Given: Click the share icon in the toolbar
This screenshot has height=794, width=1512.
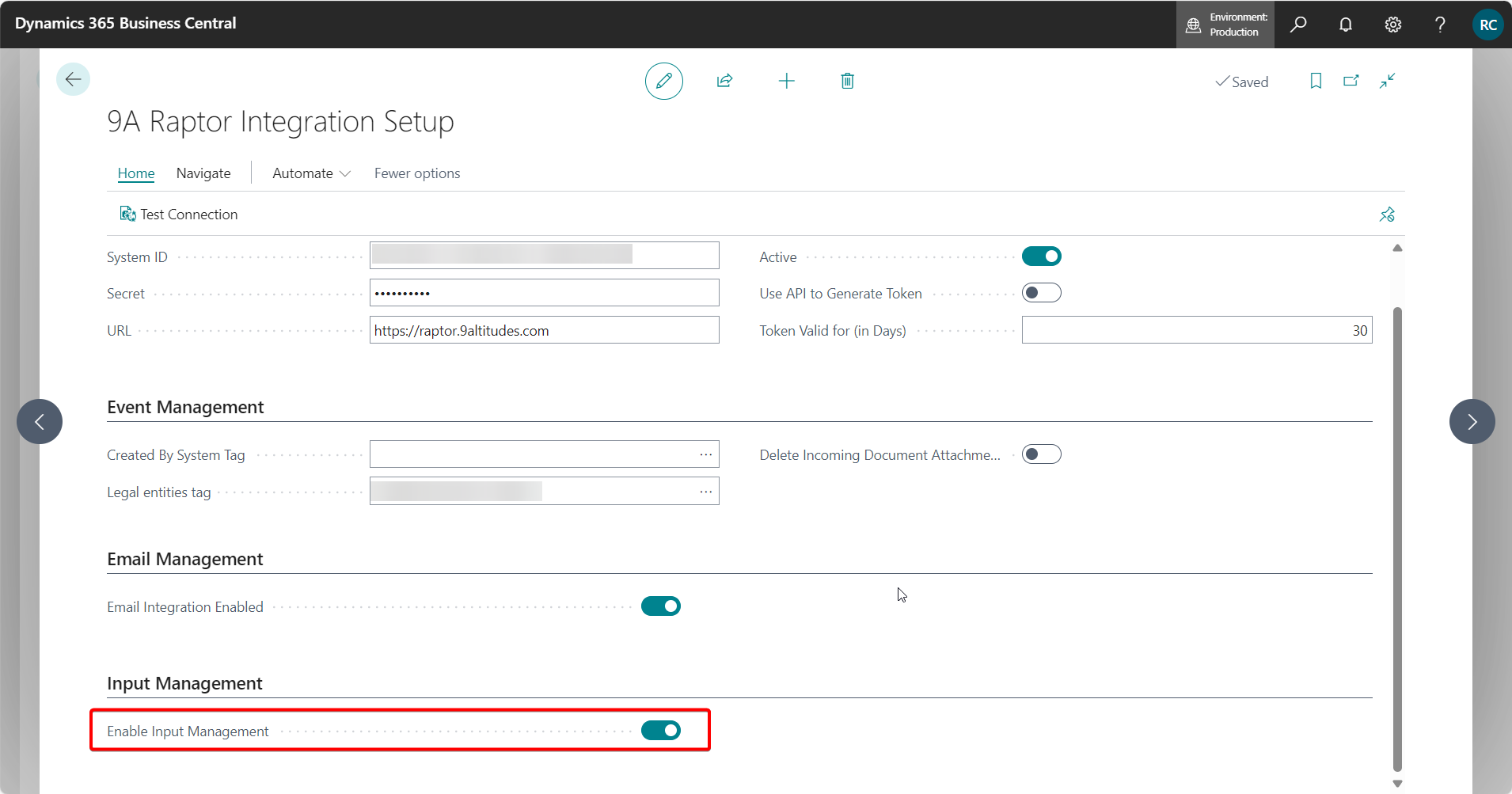Looking at the screenshot, I should point(724,81).
